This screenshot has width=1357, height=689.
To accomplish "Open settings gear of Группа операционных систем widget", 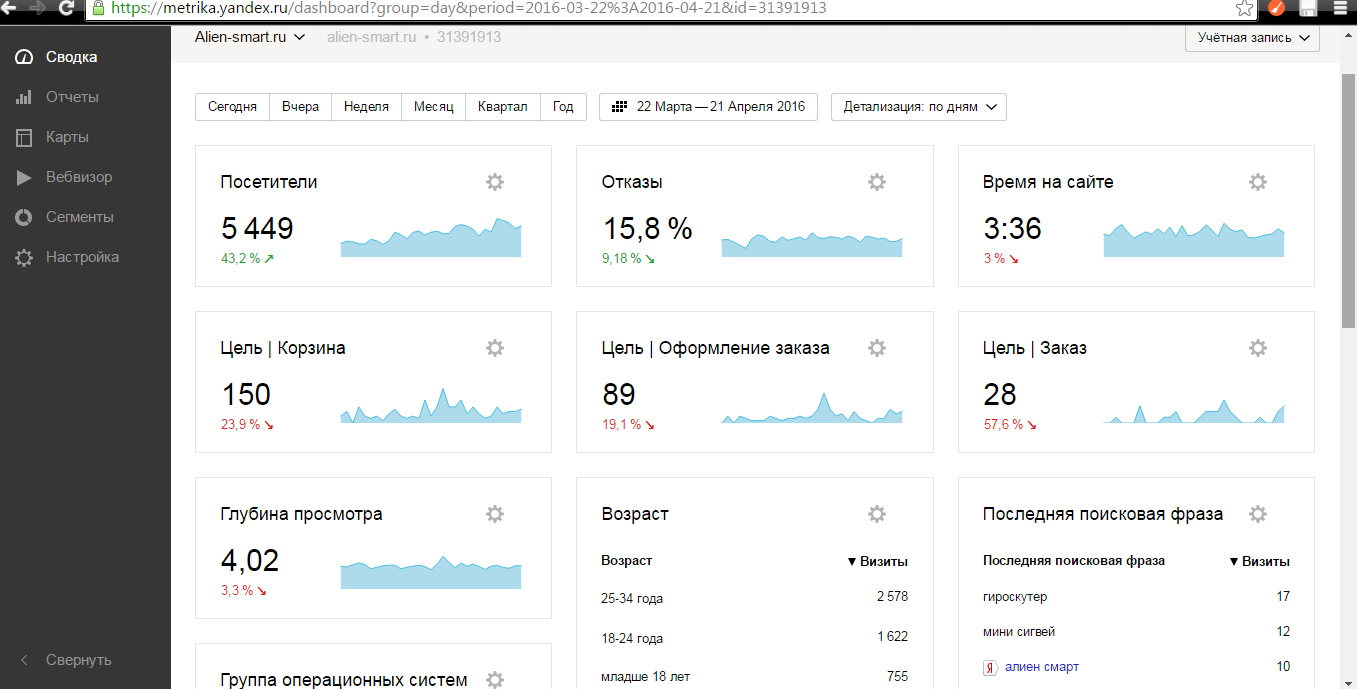I will coord(495,680).
